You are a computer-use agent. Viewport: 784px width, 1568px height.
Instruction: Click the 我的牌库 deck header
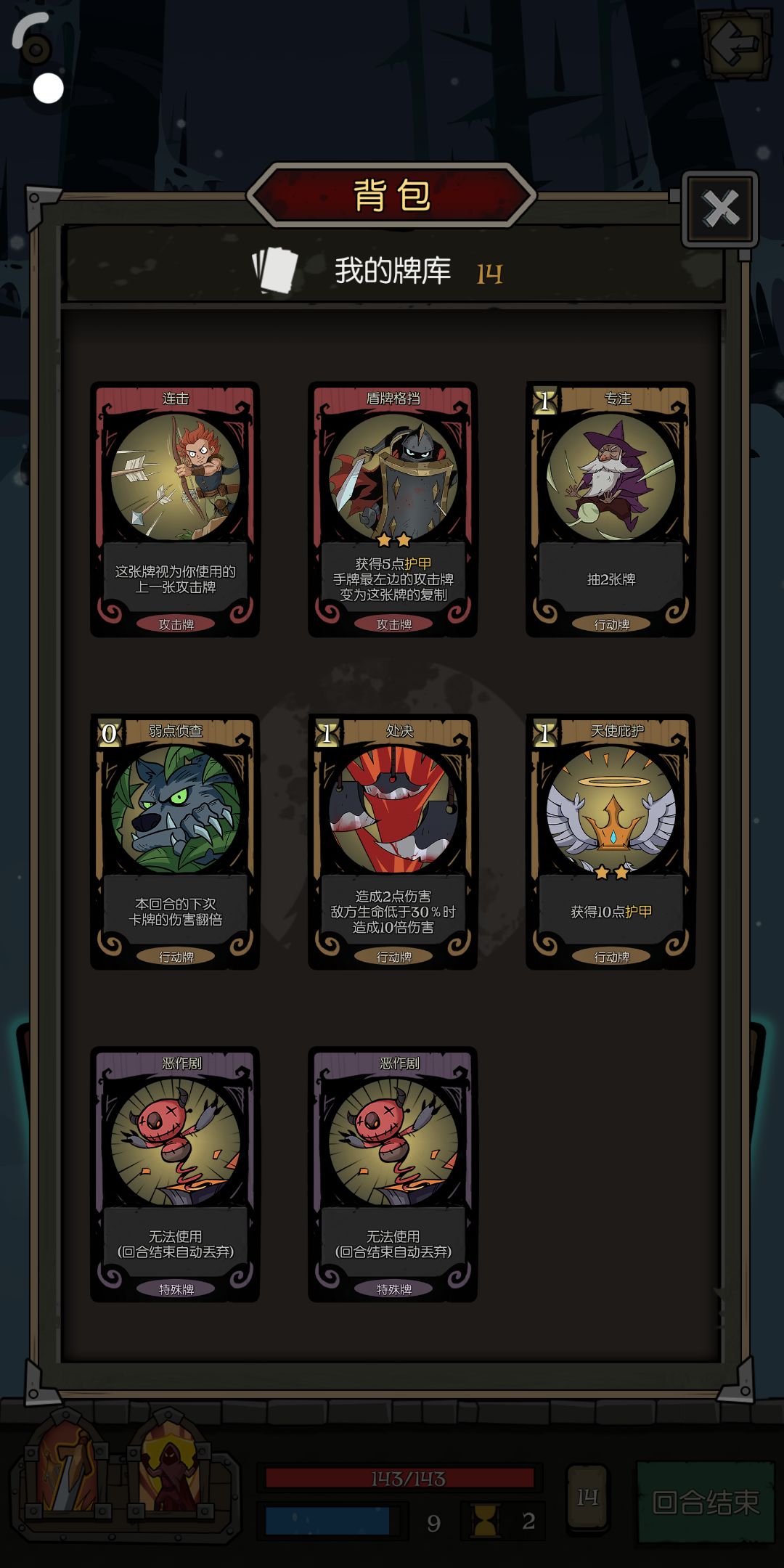[393, 270]
